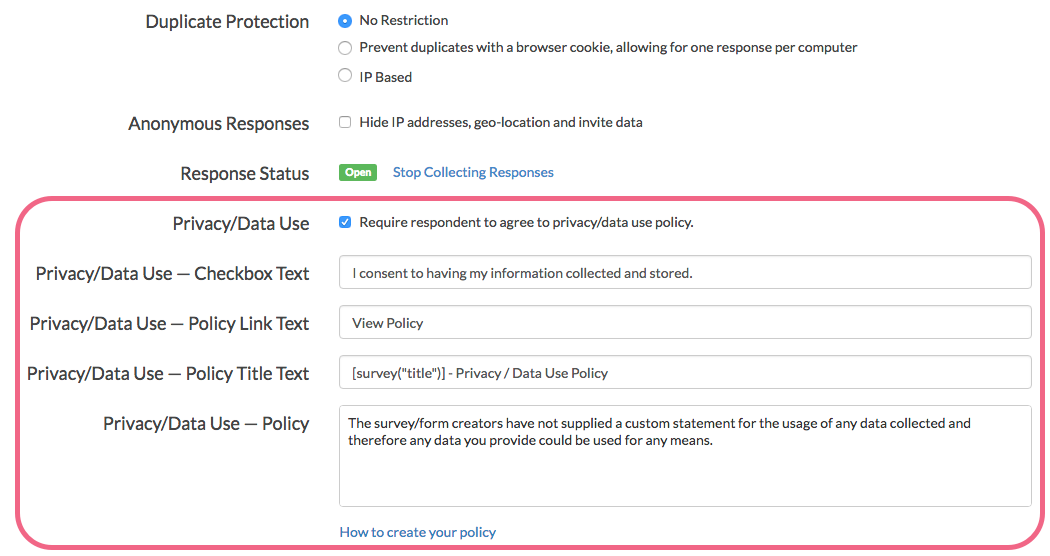Choose the browser cookie duplicate prevention option

pyautogui.click(x=345, y=47)
